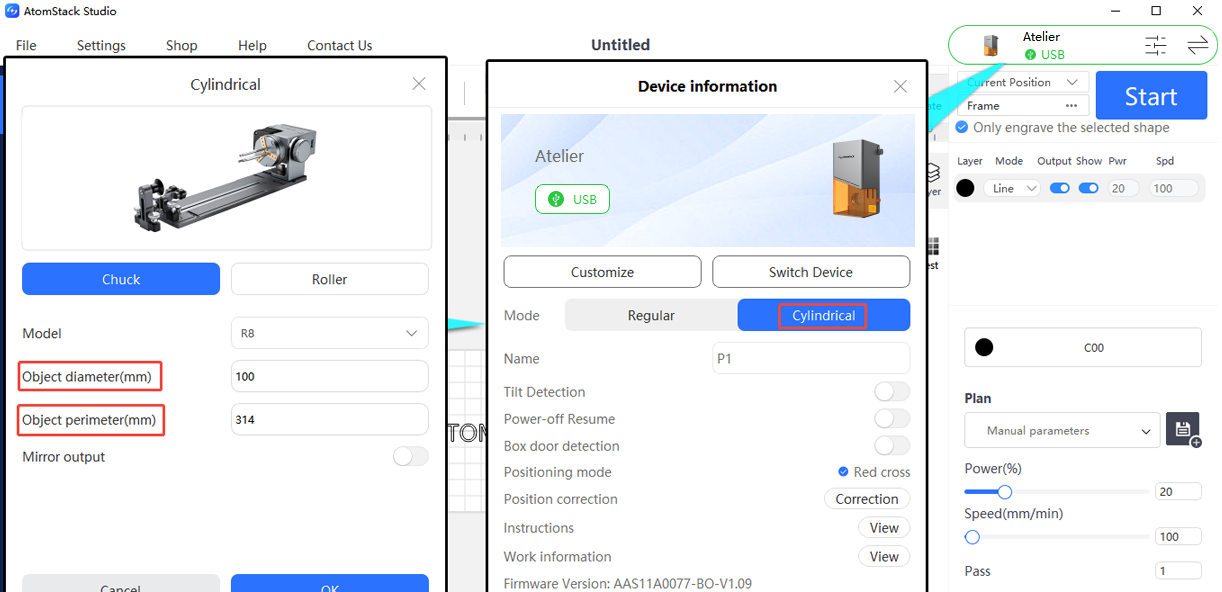Switch to Regular mode tab
Image resolution: width=1222 pixels, height=592 pixels.
point(651,315)
